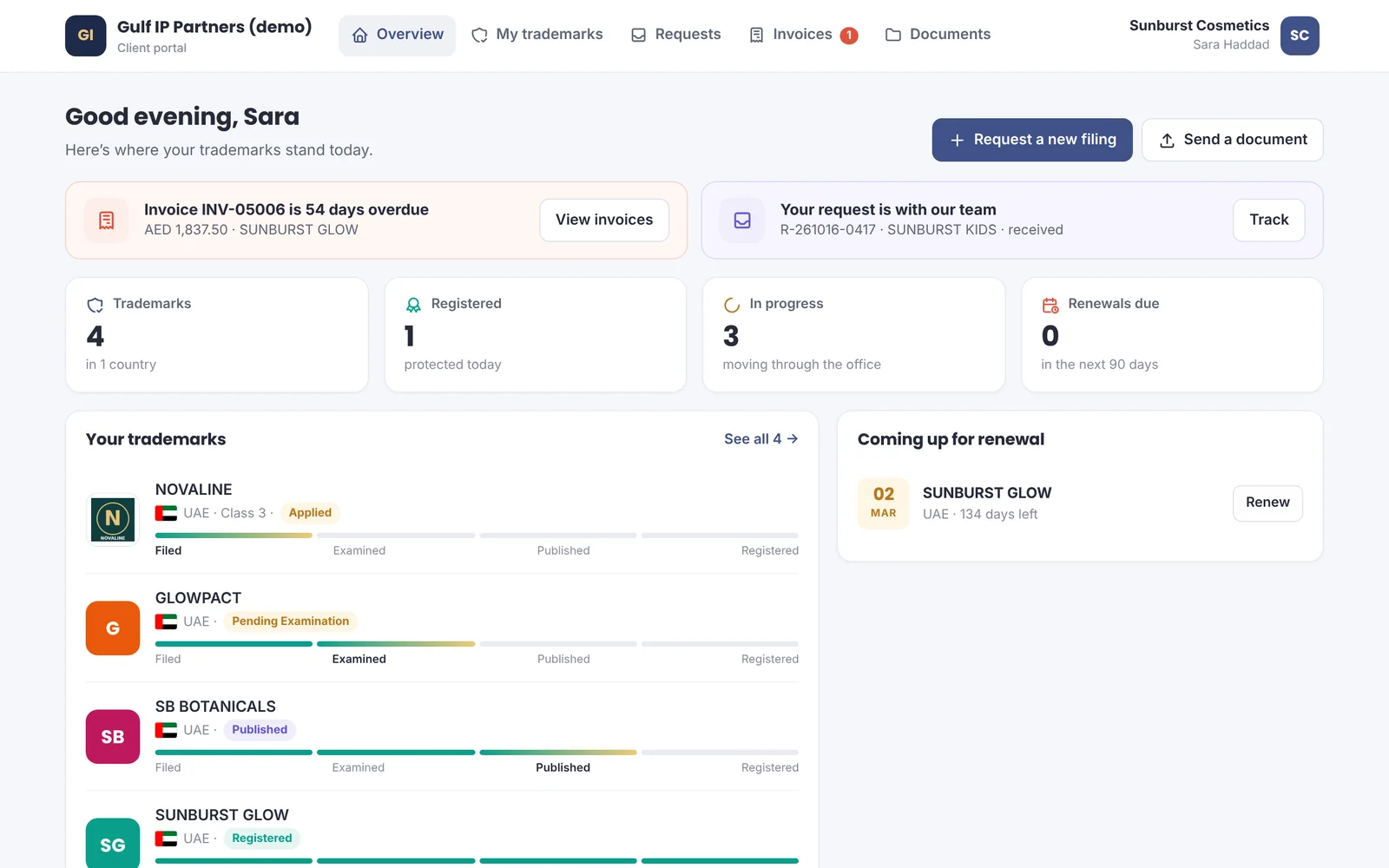Viewport: 1389px width, 868px height.
Task: Click the Registered badge under SUNBURST GLOW name
Action: 261,838
